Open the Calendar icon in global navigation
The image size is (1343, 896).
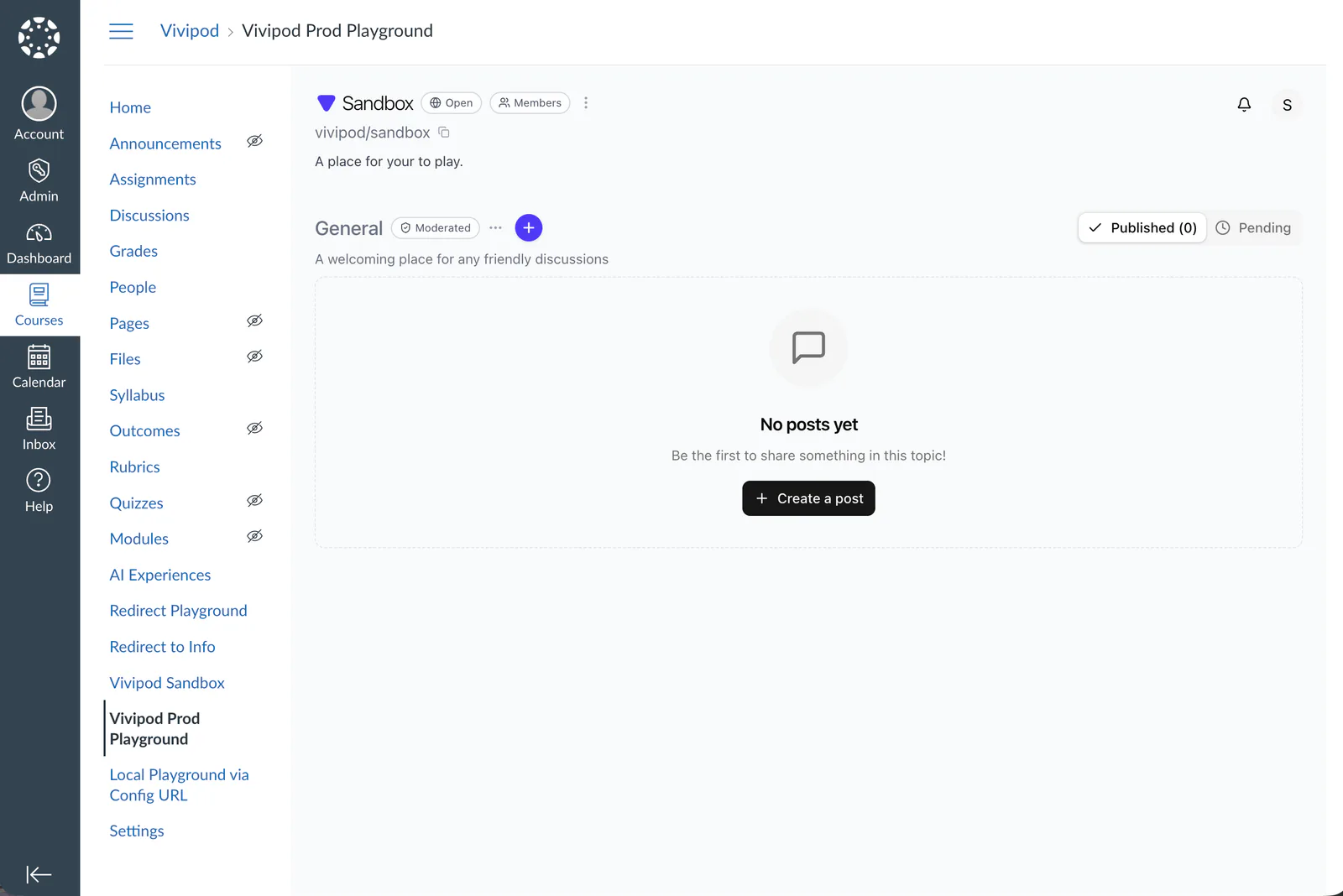coord(39,357)
